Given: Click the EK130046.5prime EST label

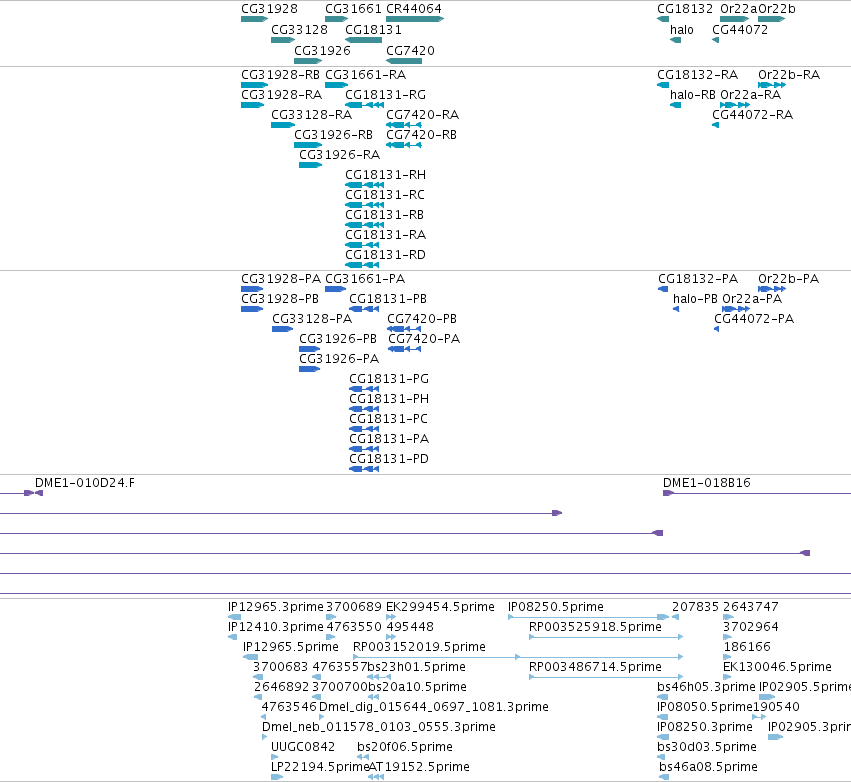Looking at the screenshot, I should click(x=777, y=667).
